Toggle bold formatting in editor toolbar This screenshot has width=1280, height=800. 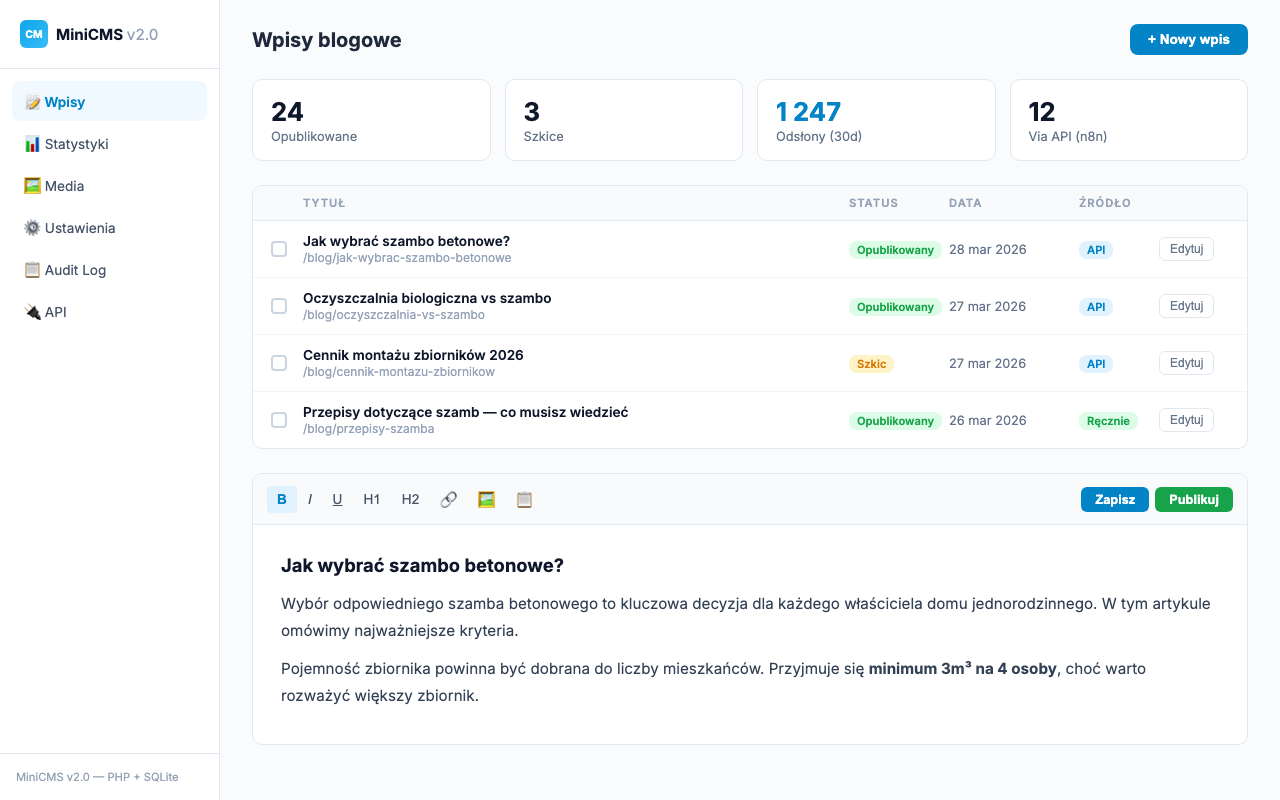282,499
